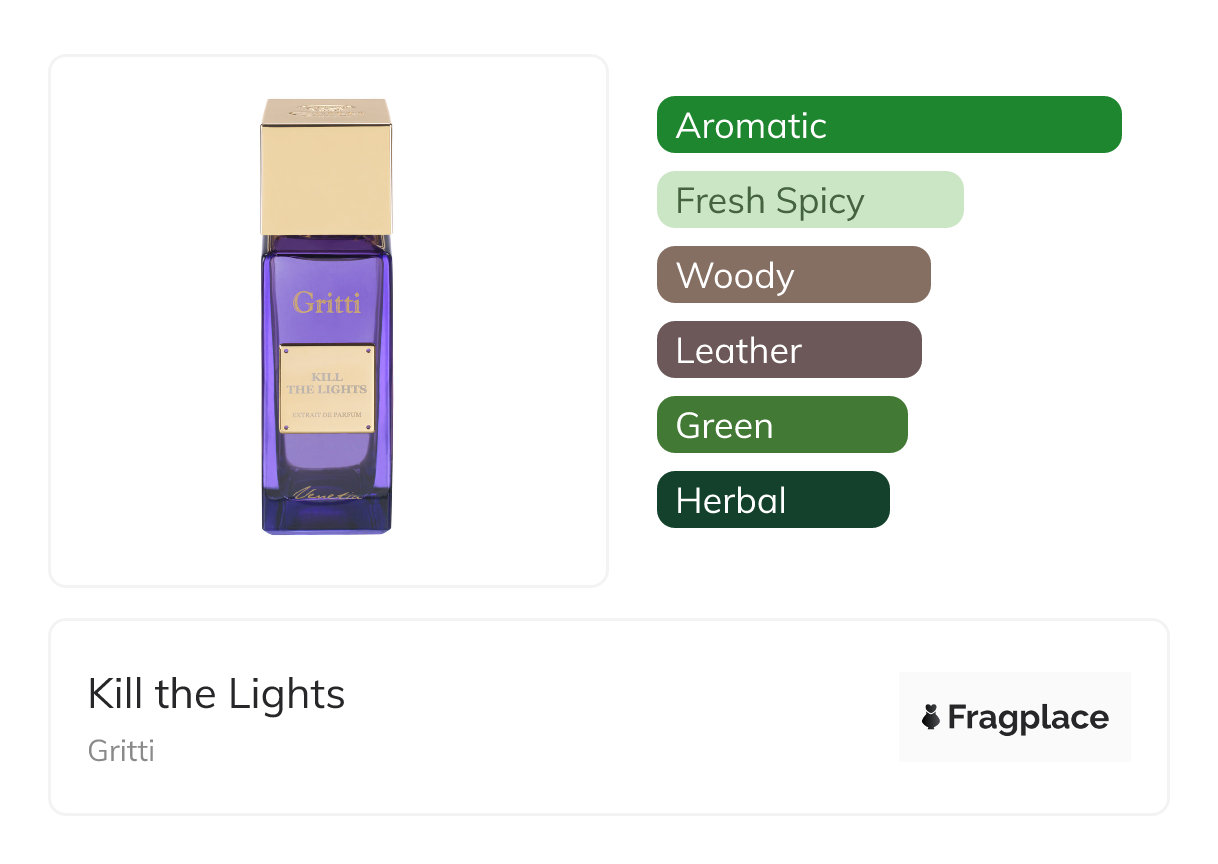1218x864 pixels.
Task: Click the Aromatic label text
Action: [x=751, y=126]
